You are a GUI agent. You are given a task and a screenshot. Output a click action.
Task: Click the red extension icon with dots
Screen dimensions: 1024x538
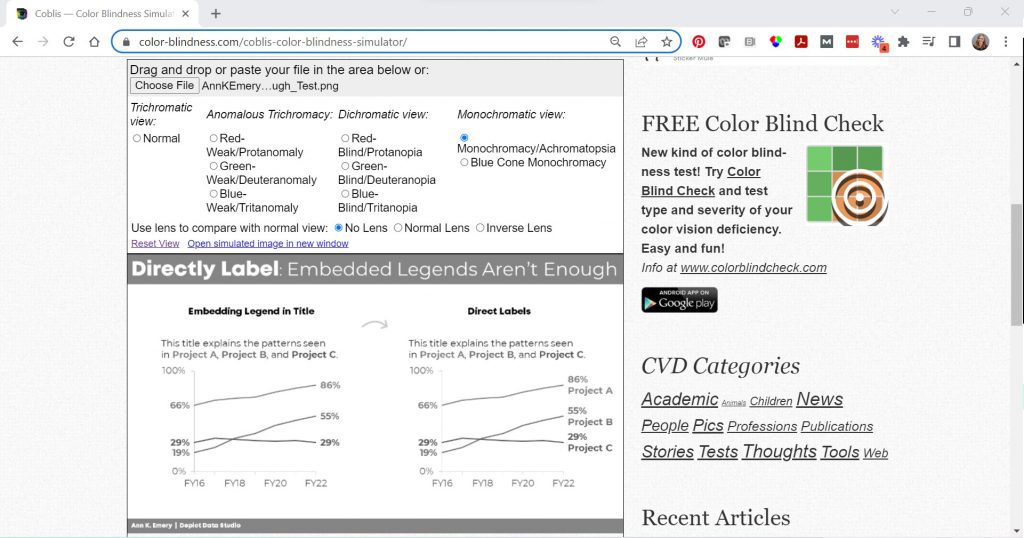852,42
